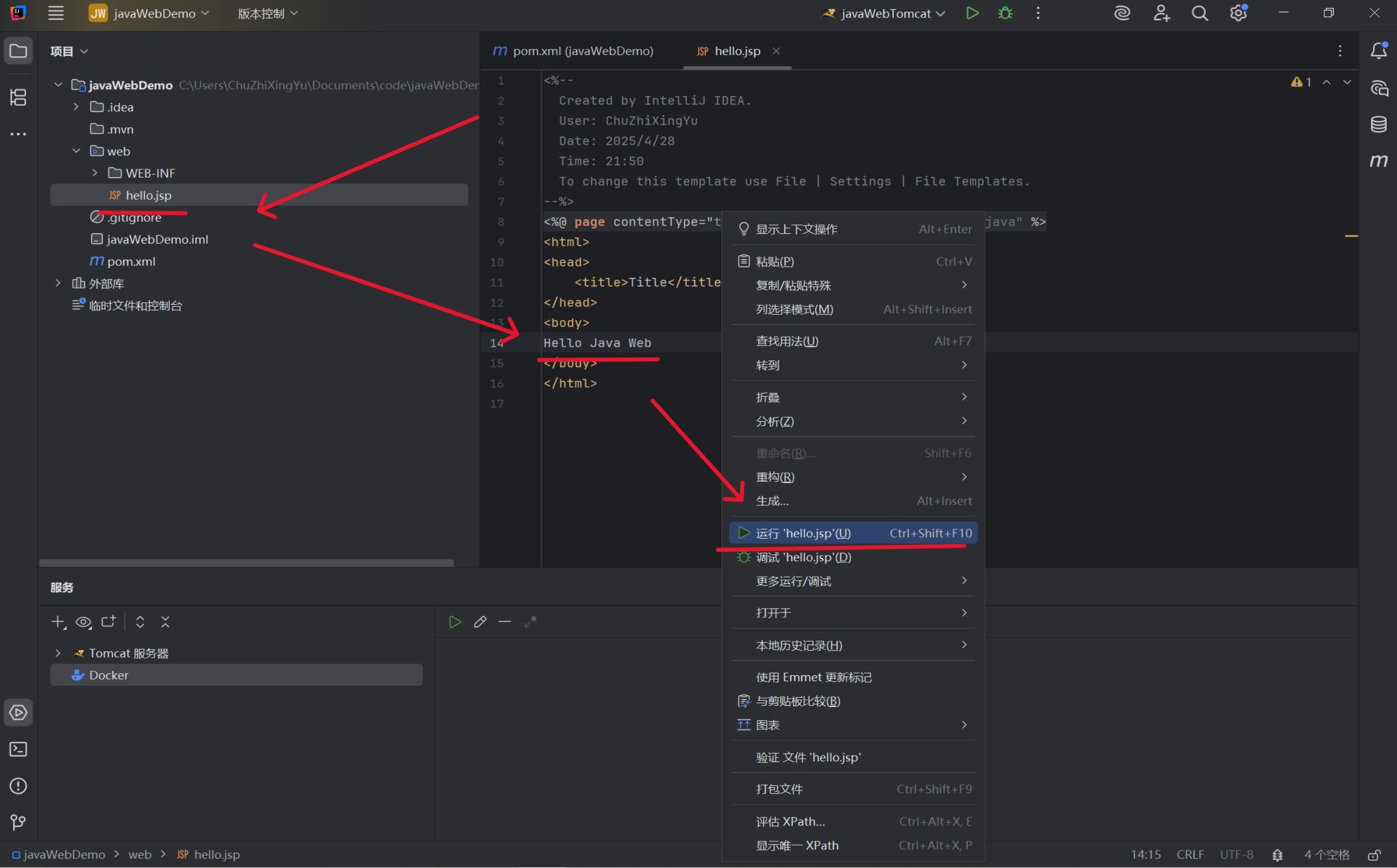Click the Run button in the top toolbar
Image resolution: width=1397 pixels, height=868 pixels.
[x=972, y=13]
